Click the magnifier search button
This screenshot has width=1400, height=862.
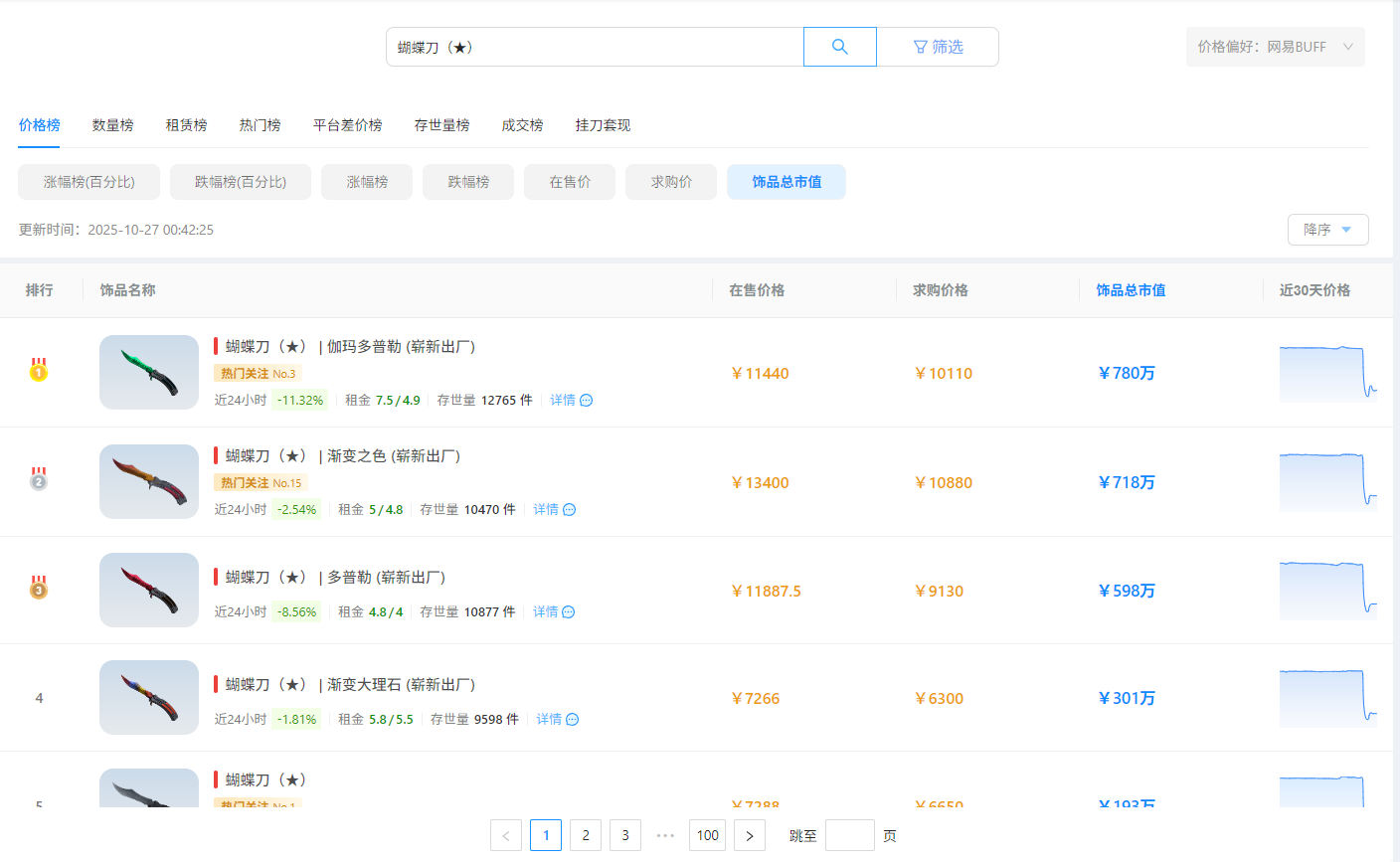point(839,47)
